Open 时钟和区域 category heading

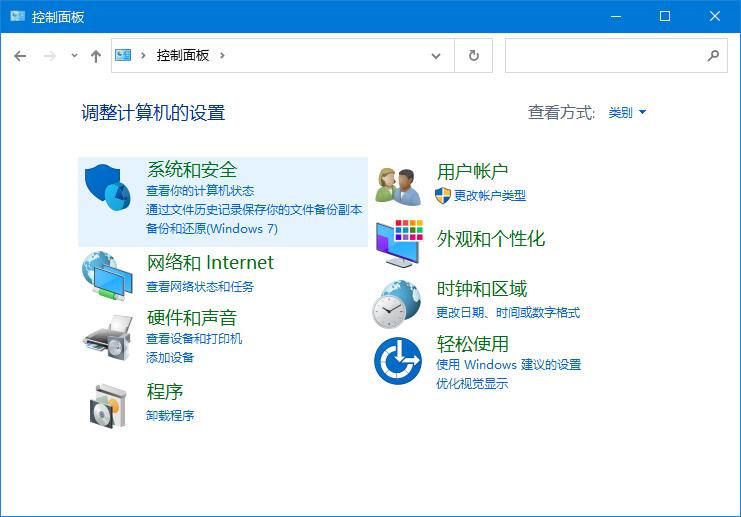[481, 289]
